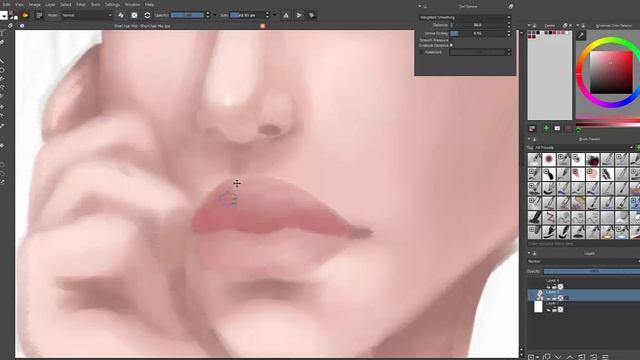The width and height of the screenshot is (640, 360).
Task: Toggle vertical mirror tool icon
Action: click(299, 16)
